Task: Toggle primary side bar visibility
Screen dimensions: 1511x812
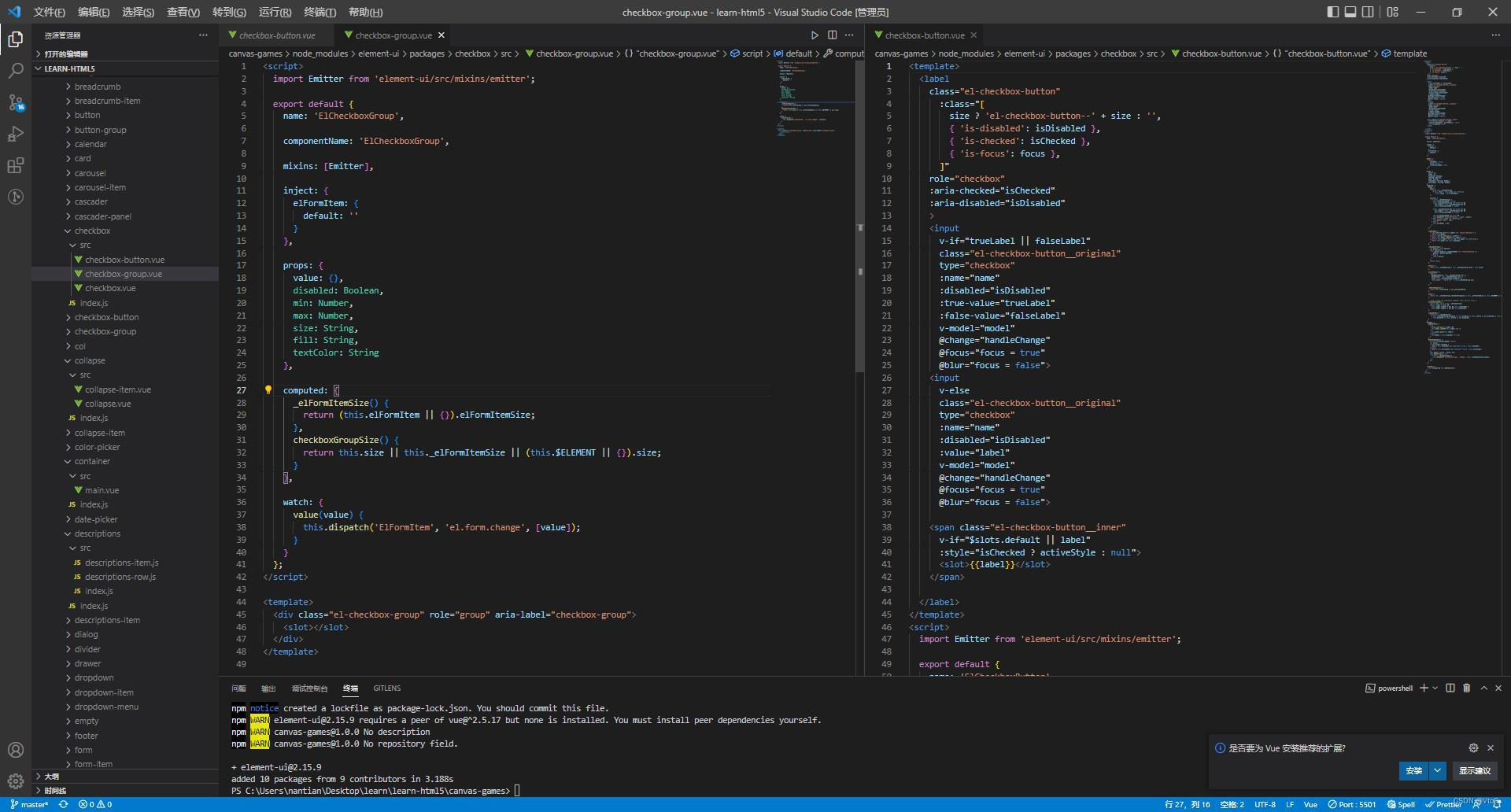Action: (1332, 12)
